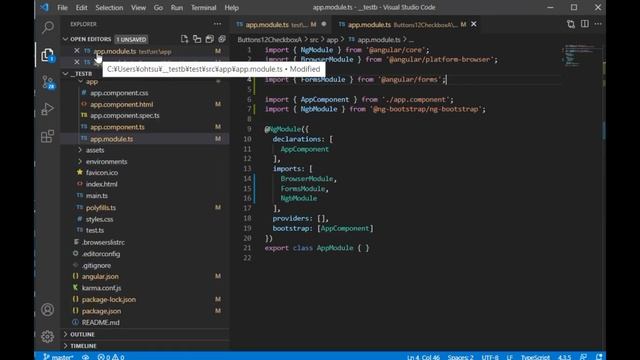
Task: Click the code minimap preview
Action: (x=582, y=56)
